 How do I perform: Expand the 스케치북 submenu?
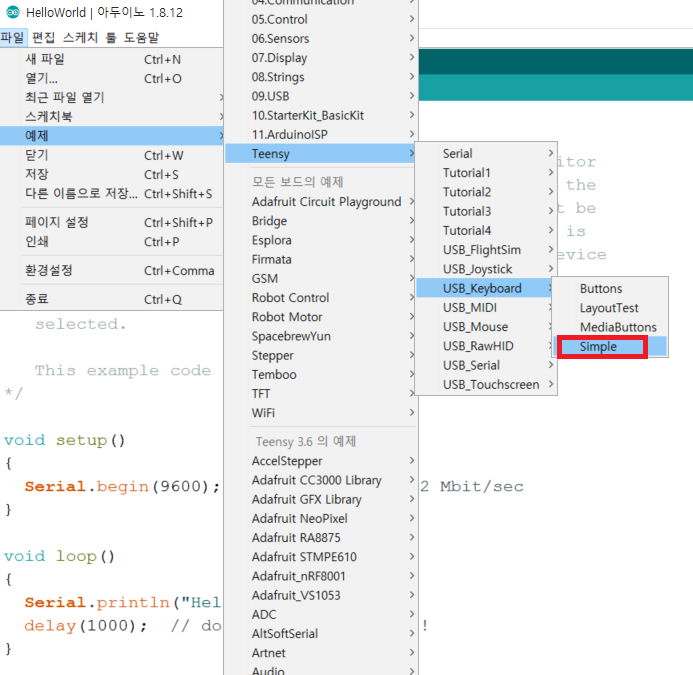tap(111, 116)
